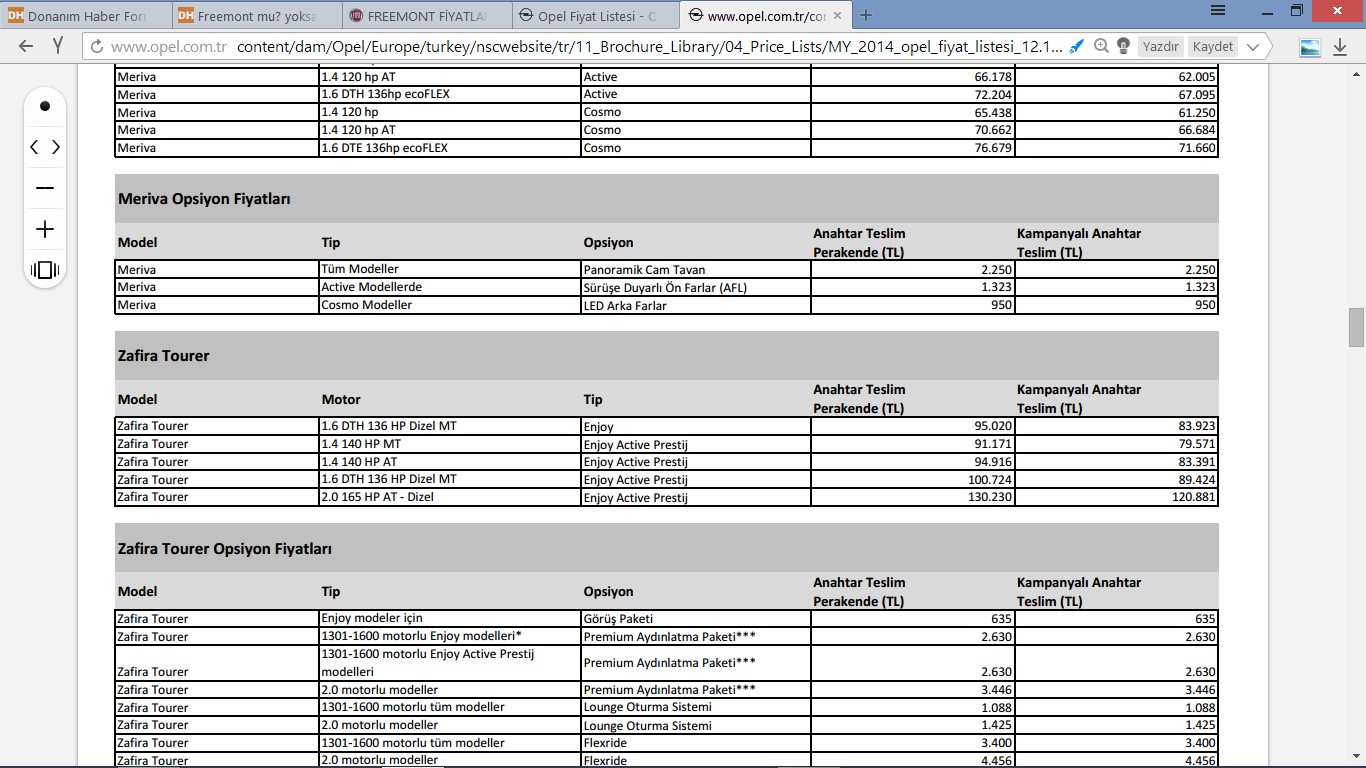Click 'Flexride' option in 3.400 row
1366x768 pixels.
pyautogui.click(x=695, y=743)
